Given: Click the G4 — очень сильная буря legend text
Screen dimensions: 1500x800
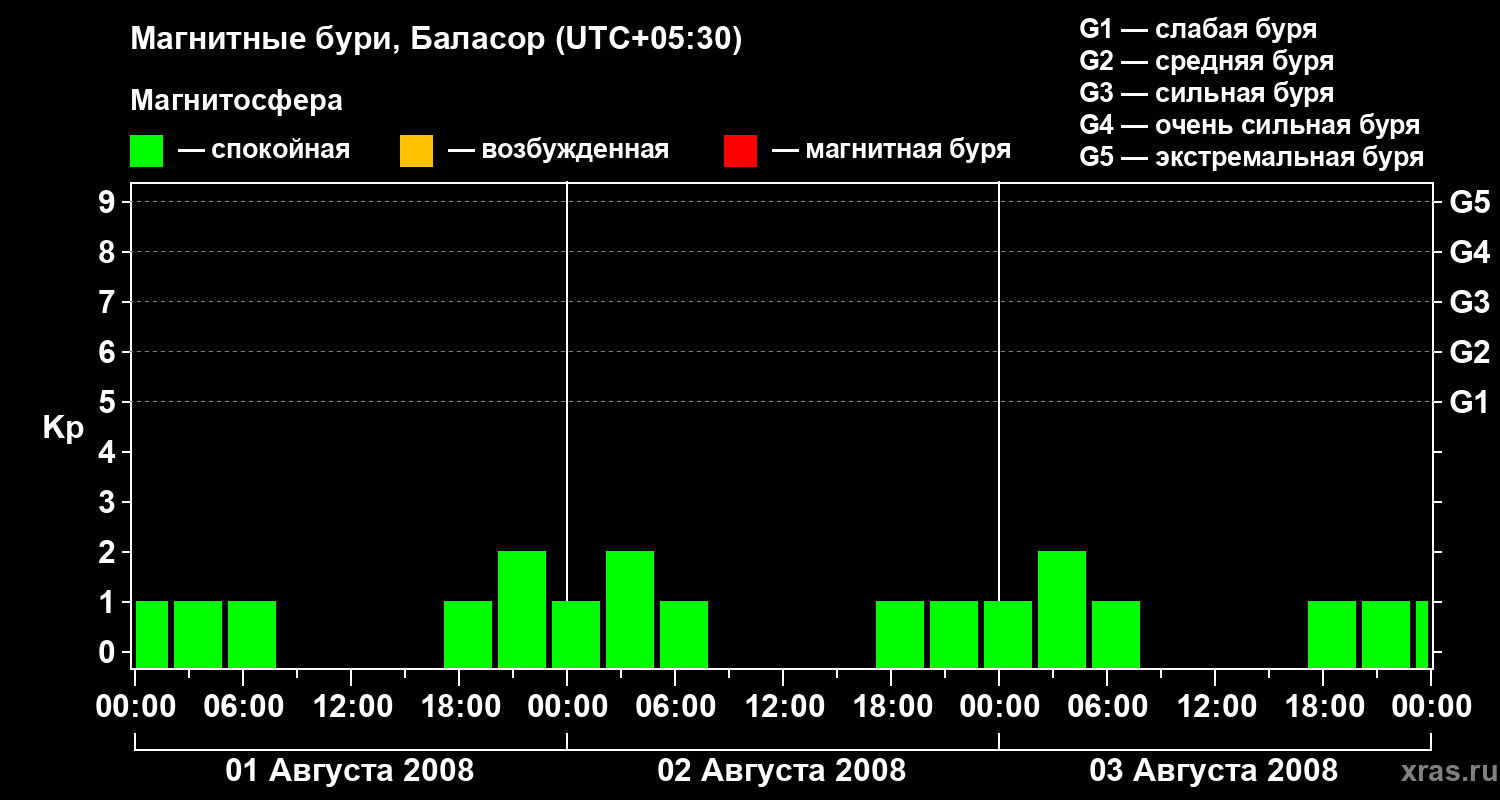Looking at the screenshot, I should [1250, 125].
